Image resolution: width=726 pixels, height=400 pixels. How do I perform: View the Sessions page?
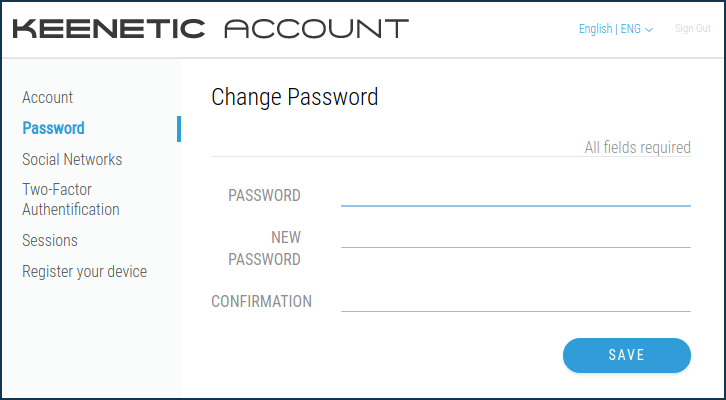pos(50,240)
